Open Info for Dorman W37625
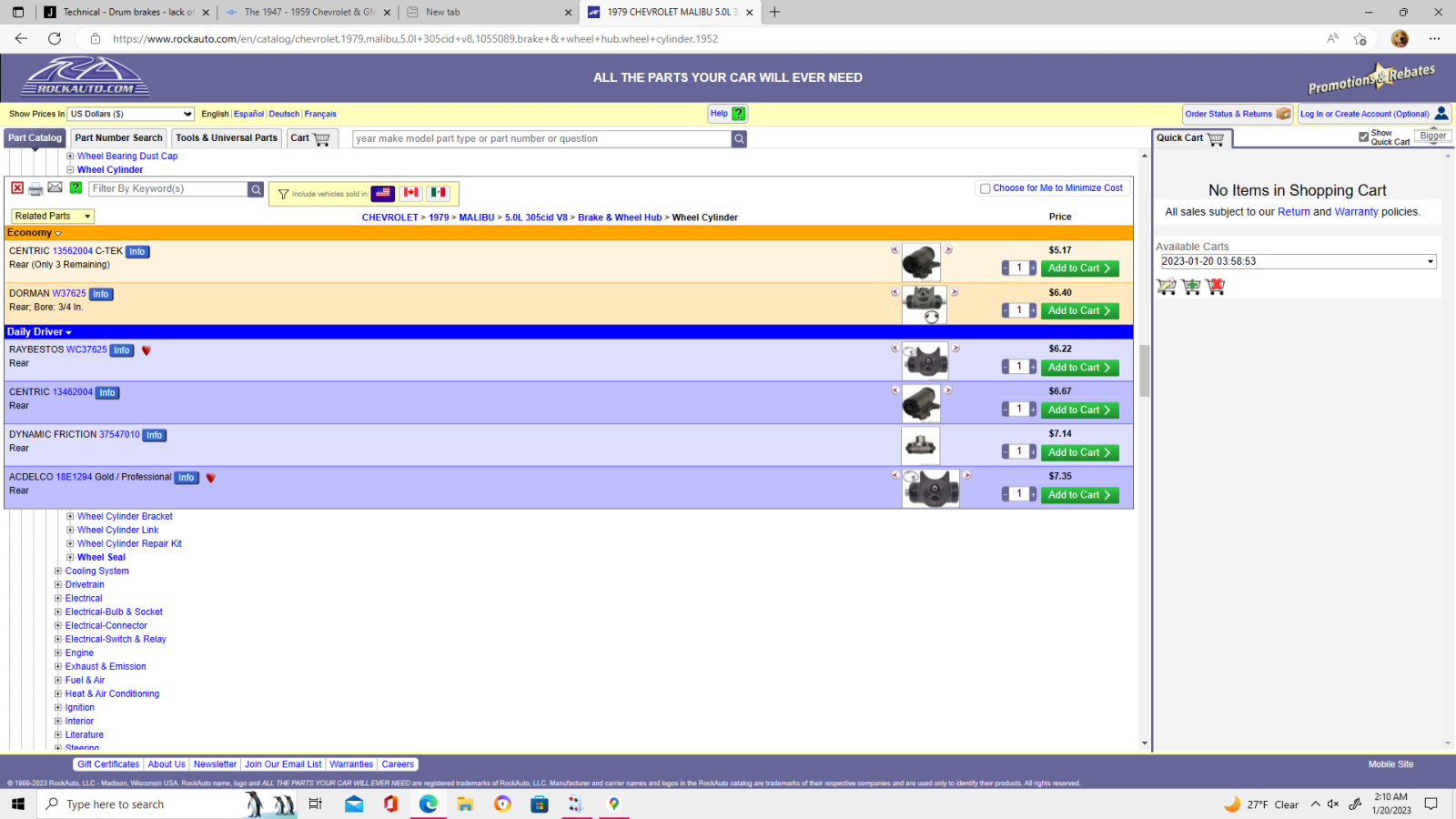 click(x=101, y=295)
